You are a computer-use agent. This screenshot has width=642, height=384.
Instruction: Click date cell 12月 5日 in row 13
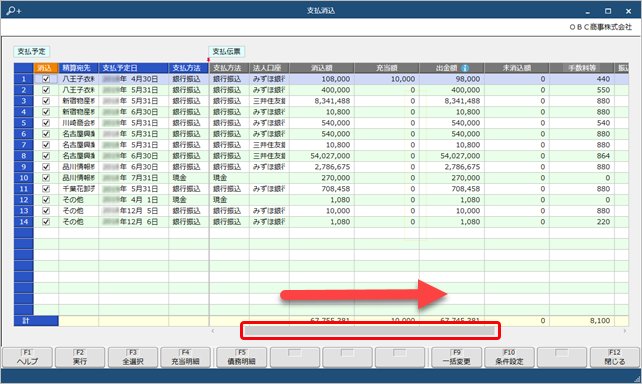click(133, 211)
